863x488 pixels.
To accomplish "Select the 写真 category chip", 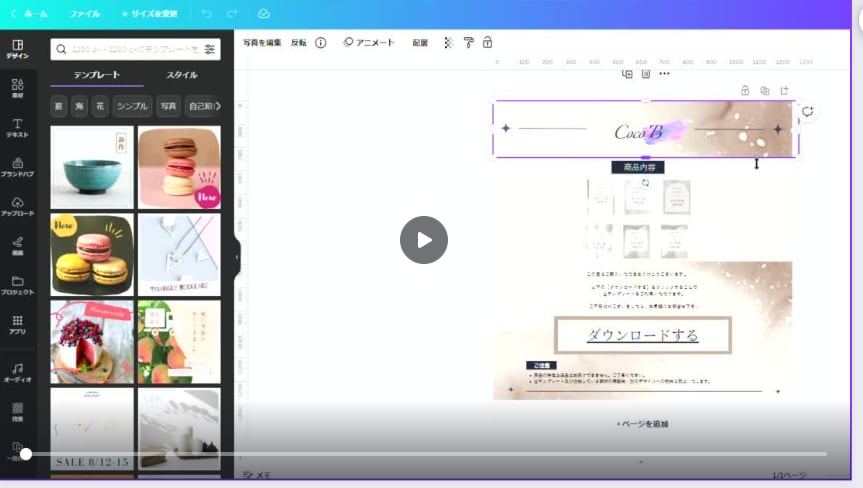I will pos(168,106).
